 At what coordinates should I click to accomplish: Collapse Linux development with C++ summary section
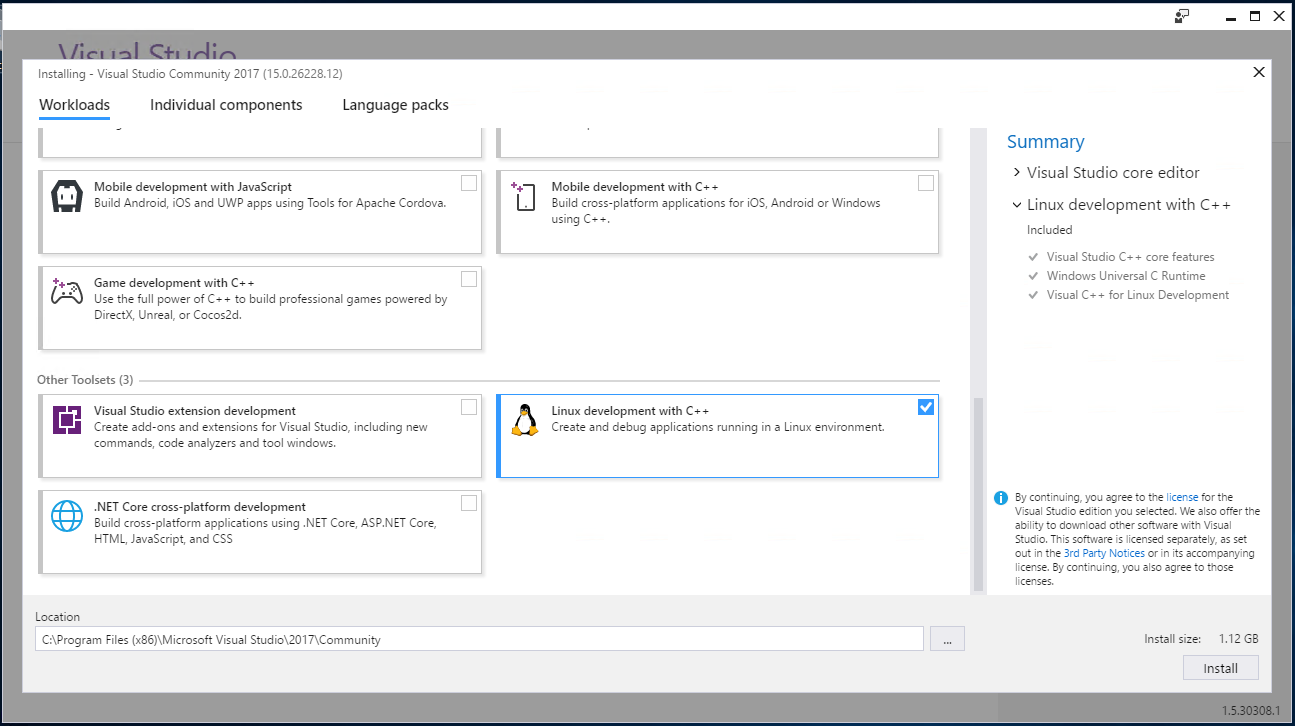point(1017,205)
